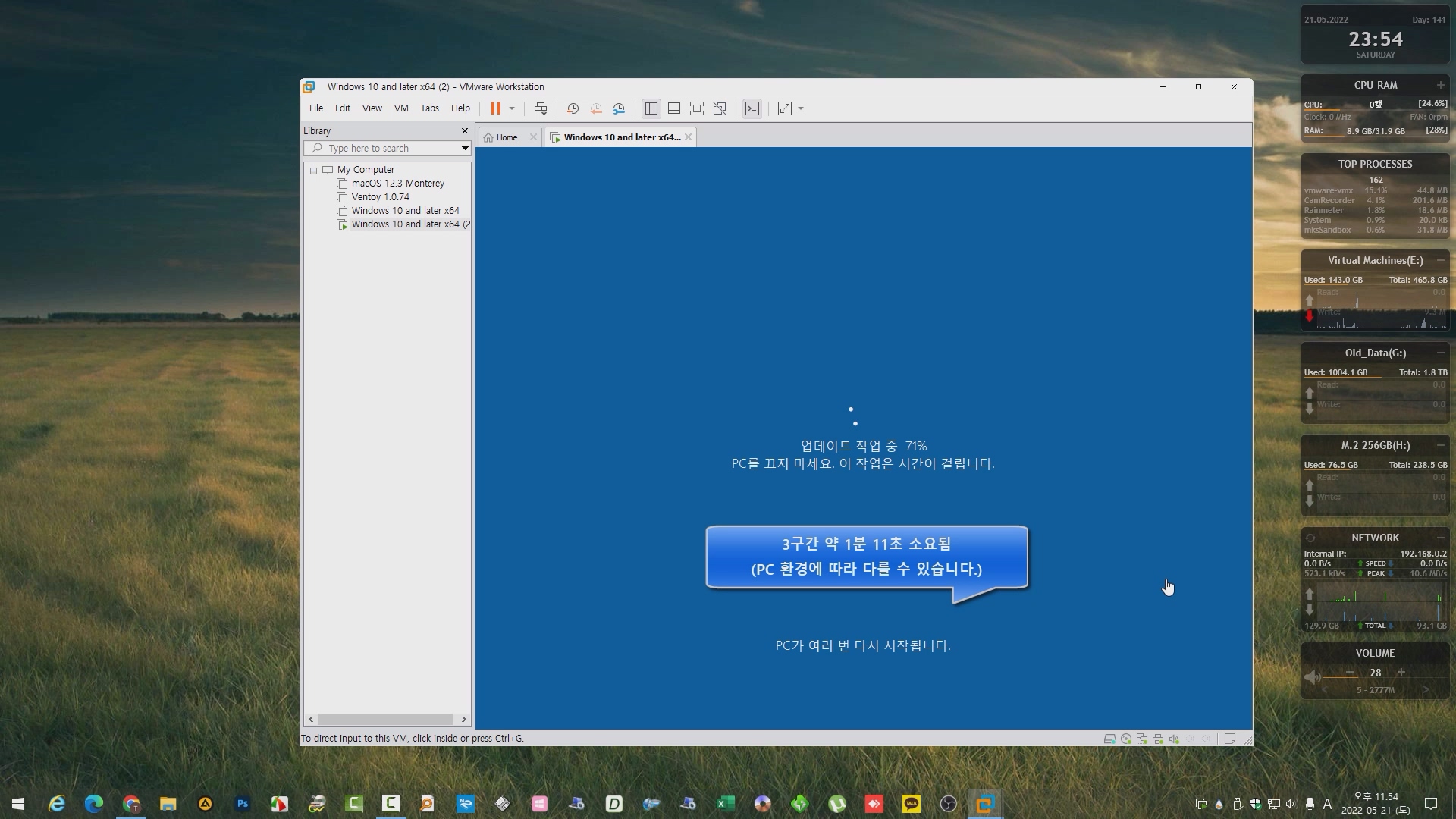Toggle Unity mode icon
The width and height of the screenshot is (1456, 819).
(x=720, y=108)
